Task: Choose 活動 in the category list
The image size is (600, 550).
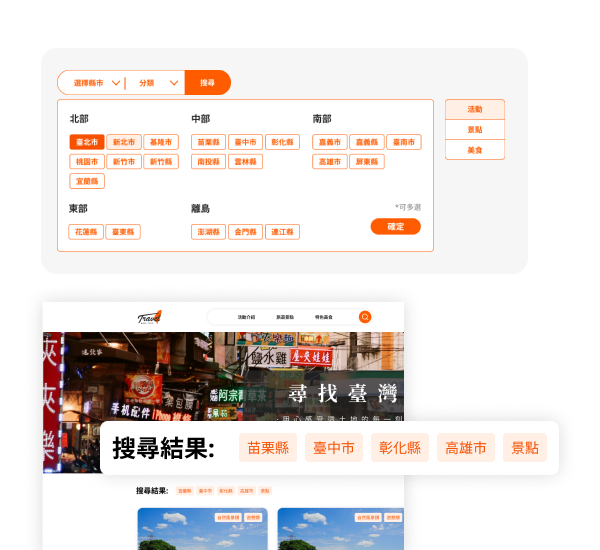Action: tap(474, 109)
